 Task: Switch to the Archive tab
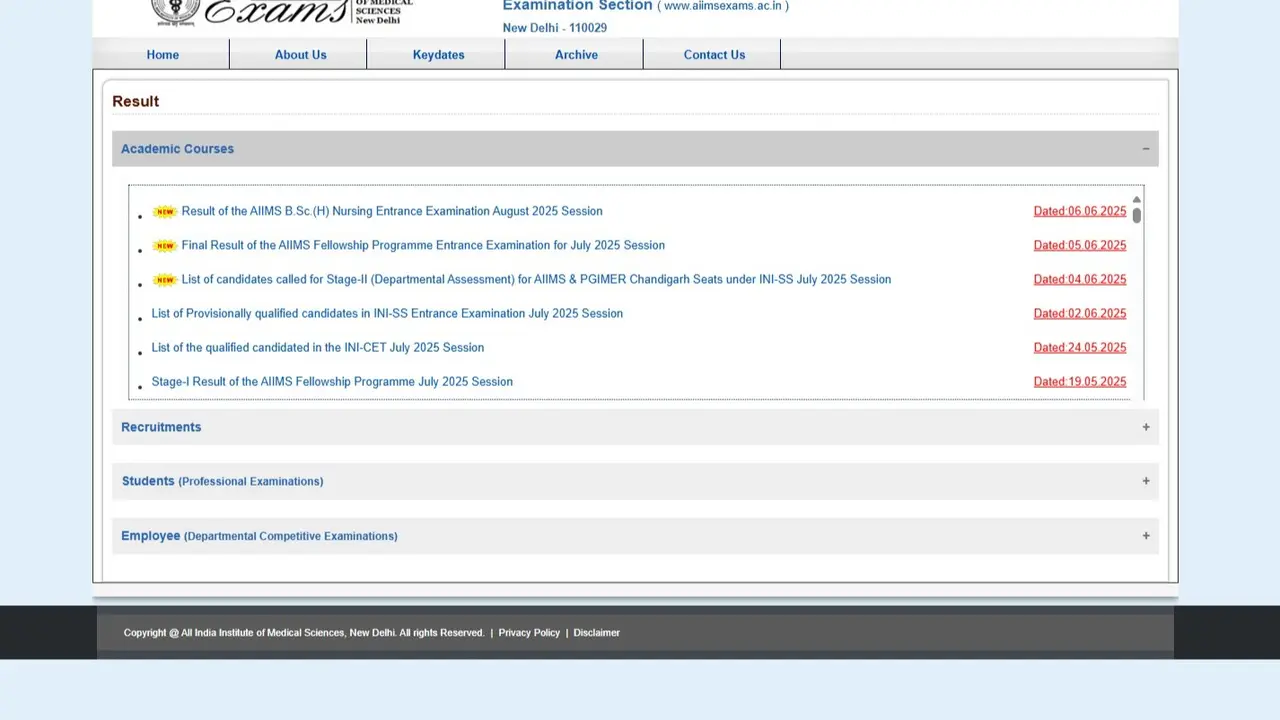(x=576, y=55)
